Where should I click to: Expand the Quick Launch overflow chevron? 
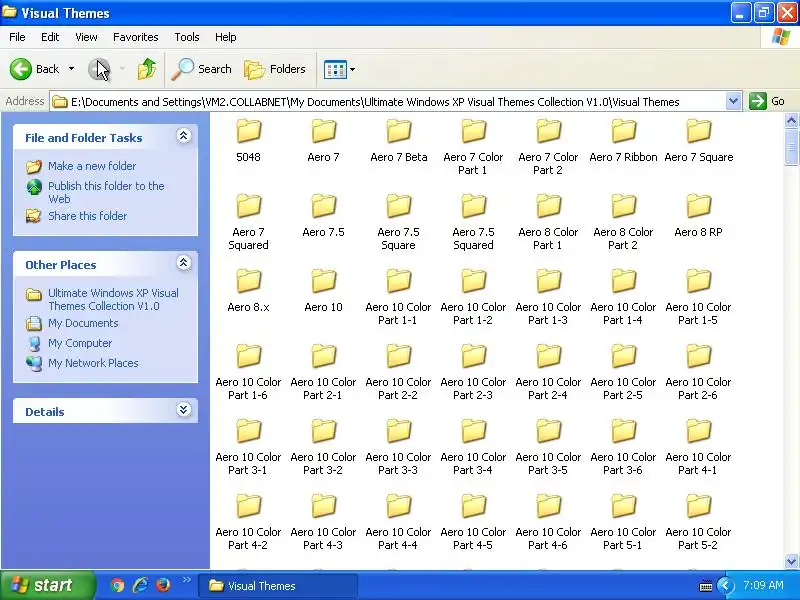(x=186, y=580)
